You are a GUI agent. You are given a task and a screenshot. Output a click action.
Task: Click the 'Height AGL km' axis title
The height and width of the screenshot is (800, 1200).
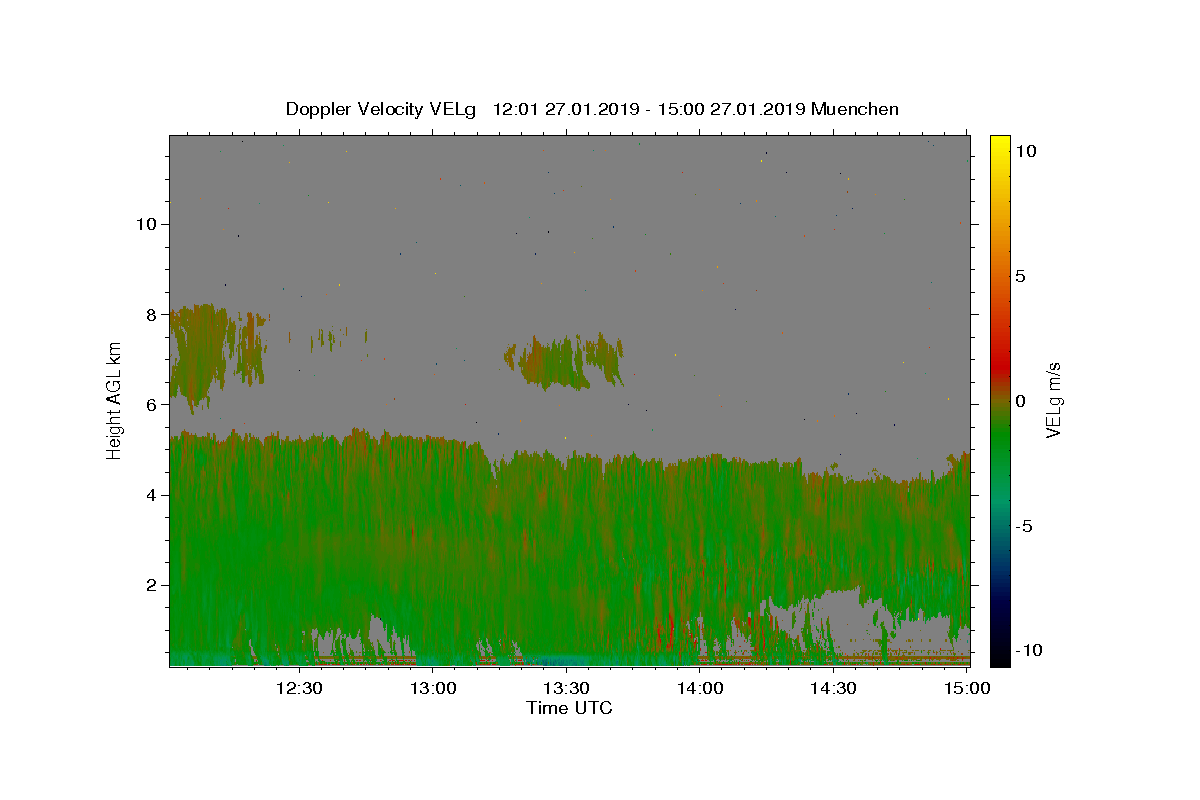click(x=114, y=401)
